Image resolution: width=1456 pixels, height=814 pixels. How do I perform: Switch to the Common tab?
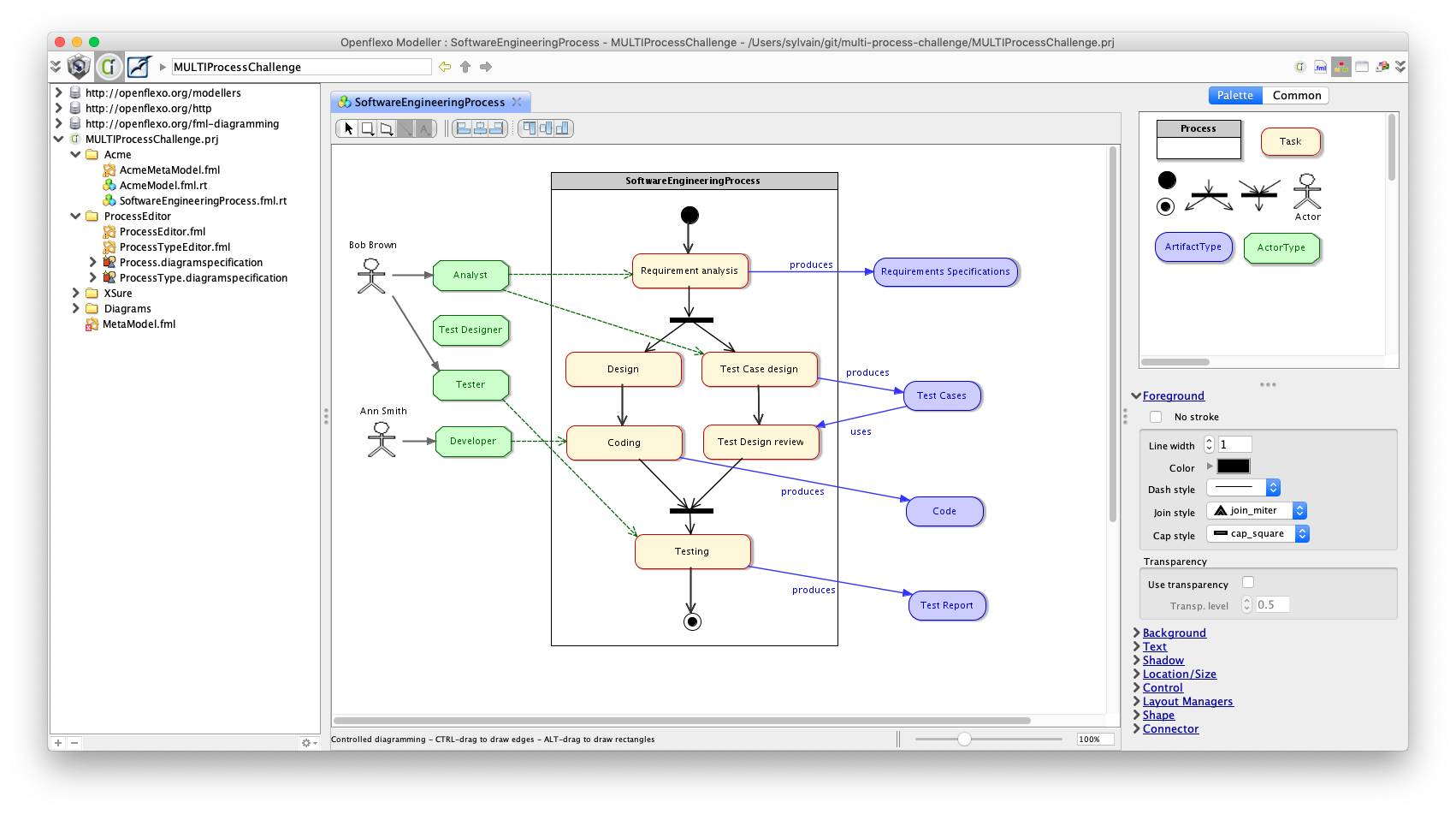tap(1296, 95)
